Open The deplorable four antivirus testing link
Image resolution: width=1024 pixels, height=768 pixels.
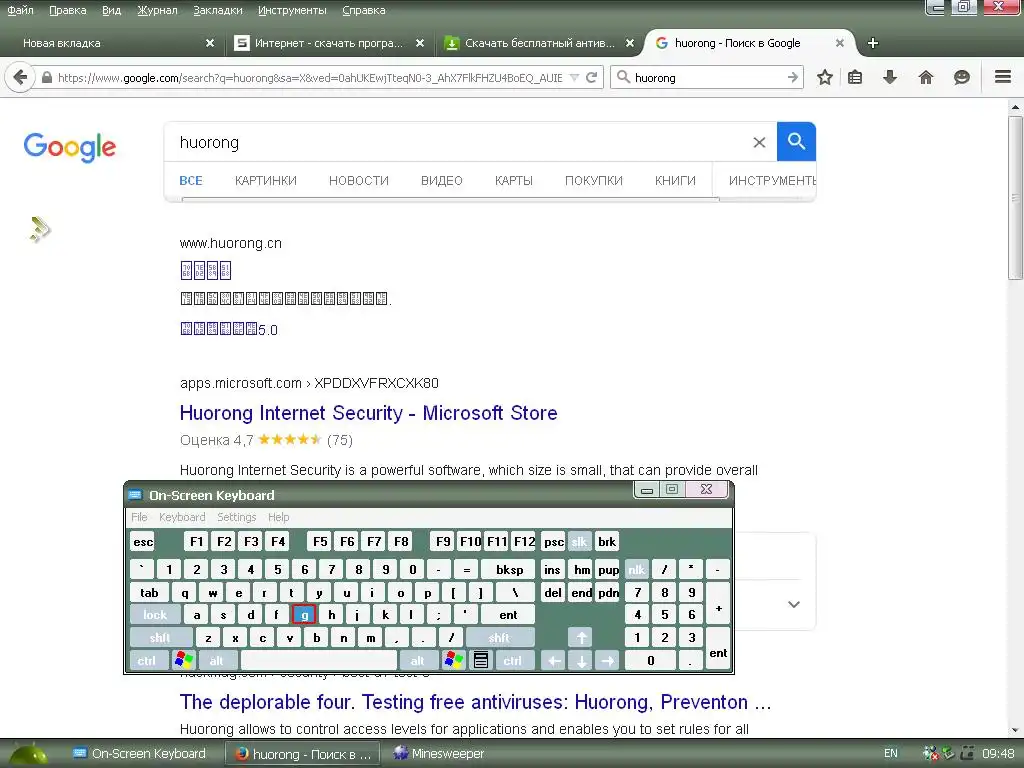[475, 702]
